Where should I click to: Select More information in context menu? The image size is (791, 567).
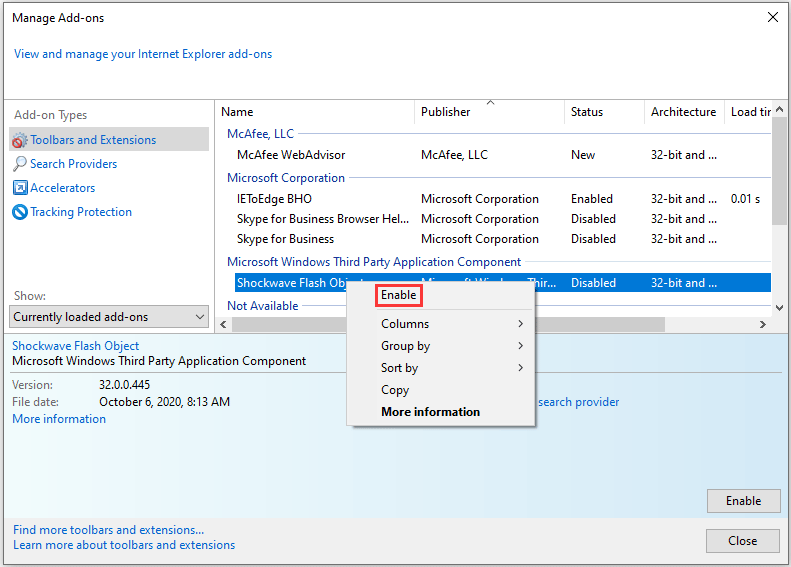point(430,412)
